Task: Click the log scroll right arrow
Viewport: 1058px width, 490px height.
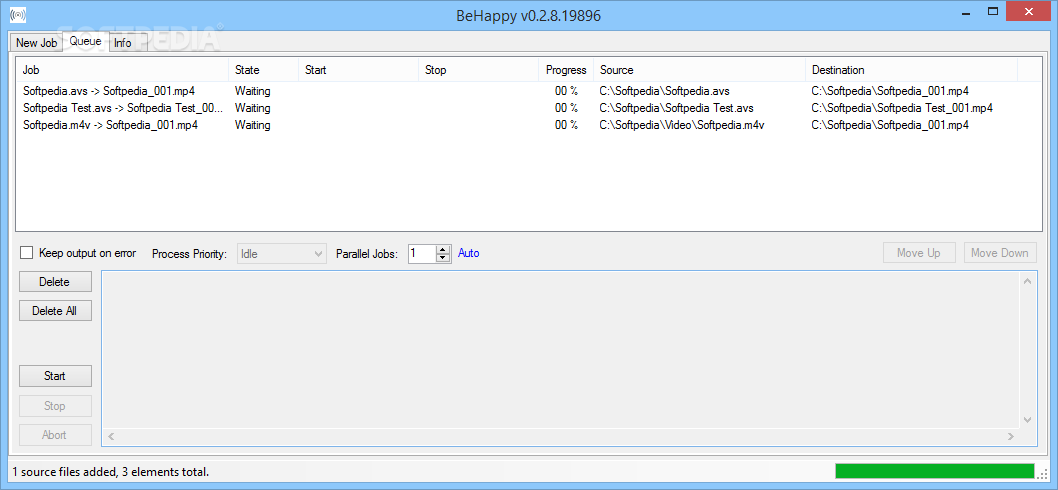Action: tap(1011, 437)
